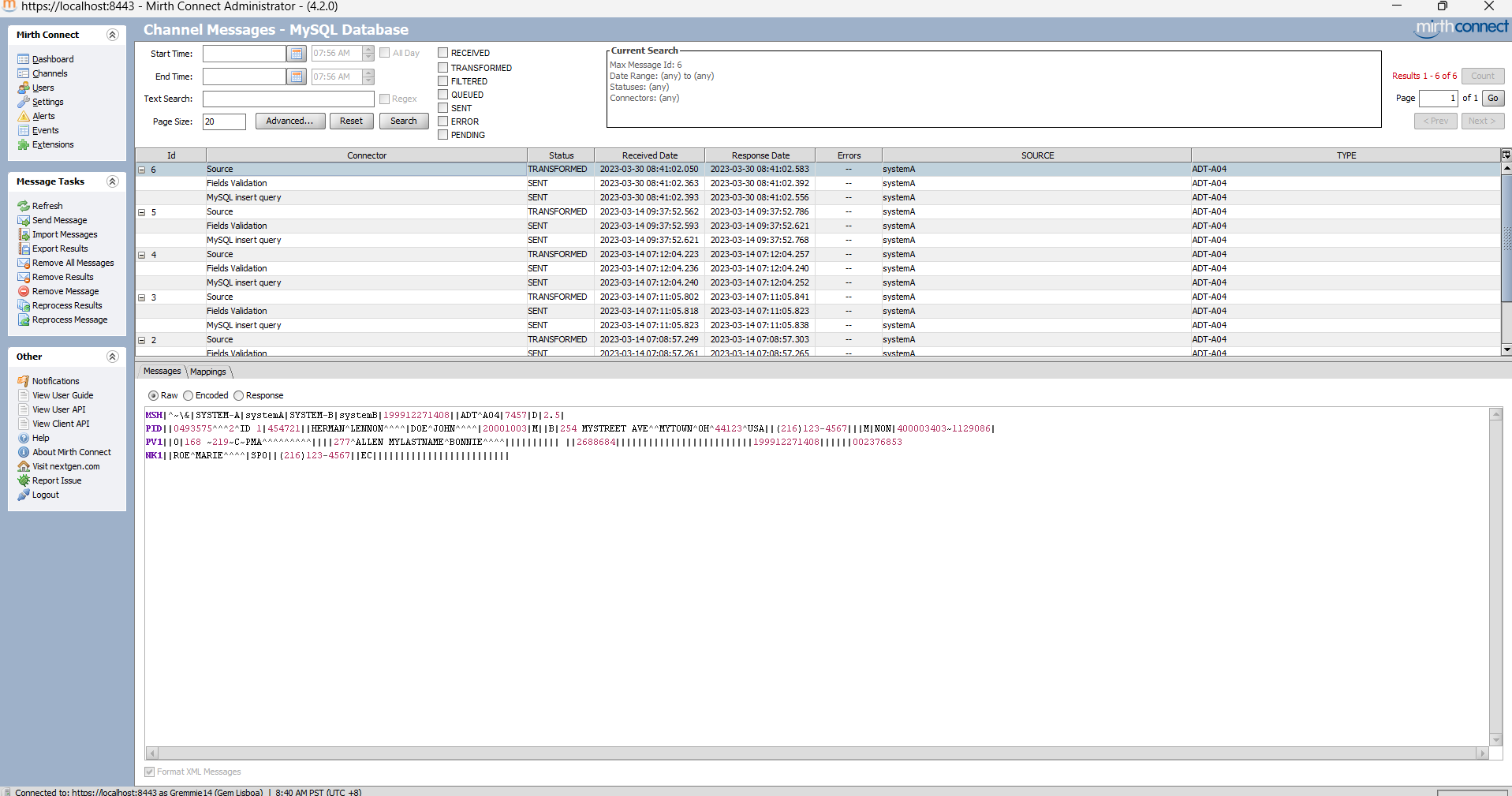Click the Advanced... search button
This screenshot has width=1512, height=796.
[289, 121]
